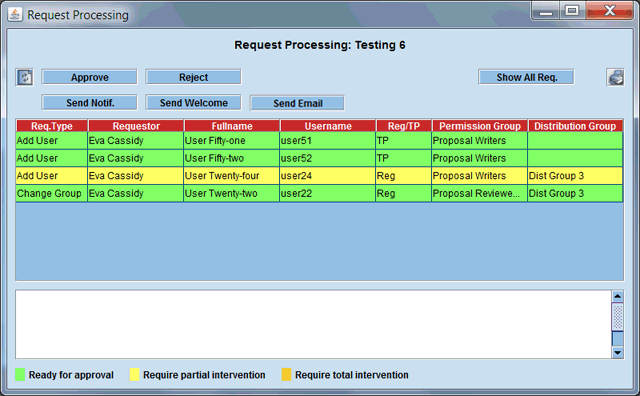The image size is (640, 396).
Task: Click the Distribution Group column header
Action: pos(575,126)
